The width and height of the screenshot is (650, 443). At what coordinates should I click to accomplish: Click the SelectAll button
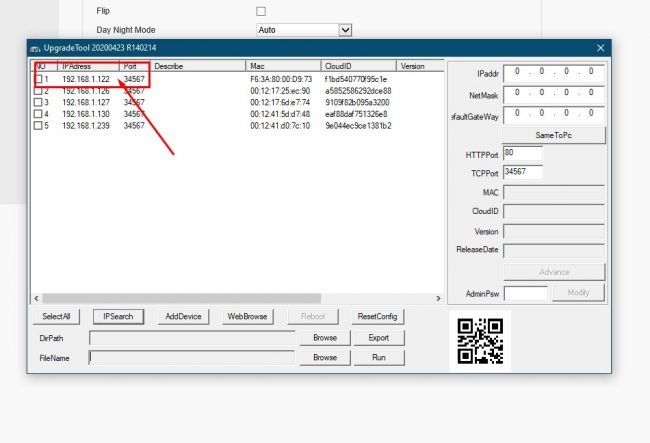(x=56, y=316)
